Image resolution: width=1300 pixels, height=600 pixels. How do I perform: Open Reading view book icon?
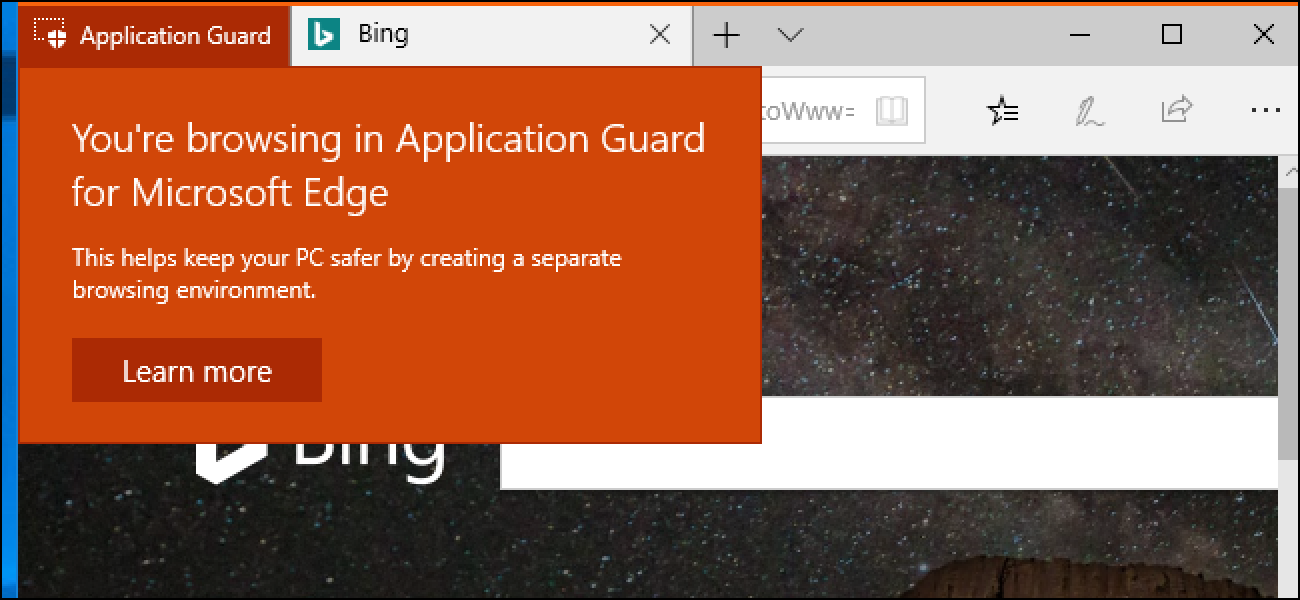pyautogui.click(x=891, y=111)
